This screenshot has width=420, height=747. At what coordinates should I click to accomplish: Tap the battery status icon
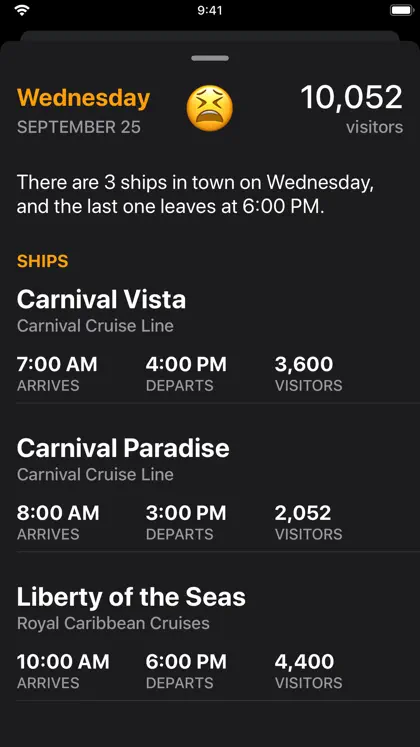point(400,10)
